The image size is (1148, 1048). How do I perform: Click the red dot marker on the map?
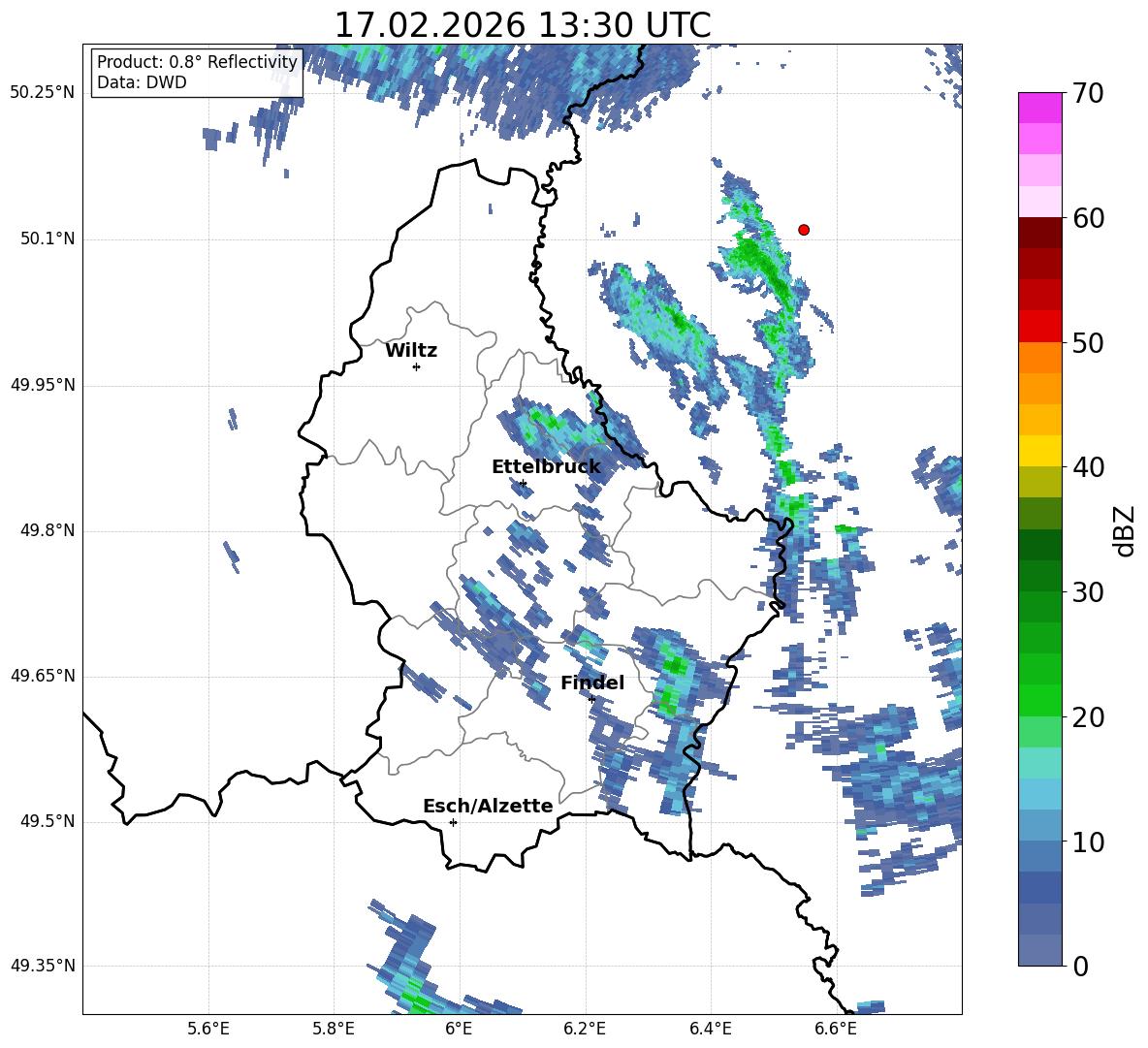pyautogui.click(x=803, y=230)
